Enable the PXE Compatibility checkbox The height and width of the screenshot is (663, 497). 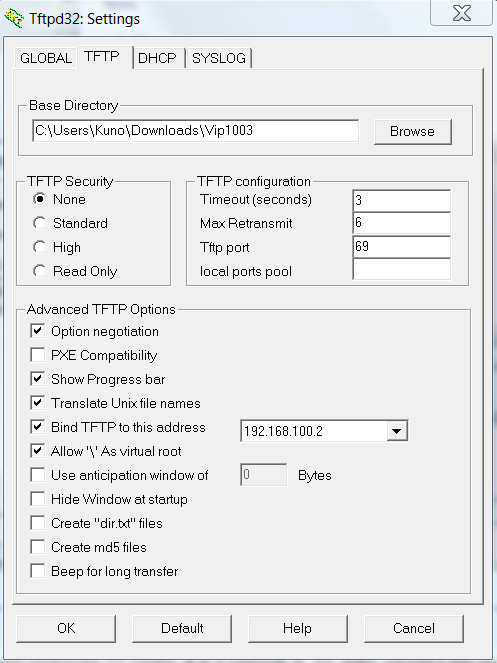(38, 355)
